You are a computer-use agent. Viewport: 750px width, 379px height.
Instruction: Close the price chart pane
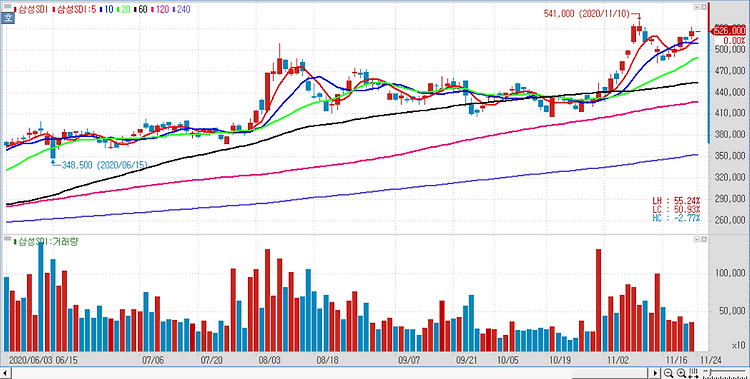(704, 7)
